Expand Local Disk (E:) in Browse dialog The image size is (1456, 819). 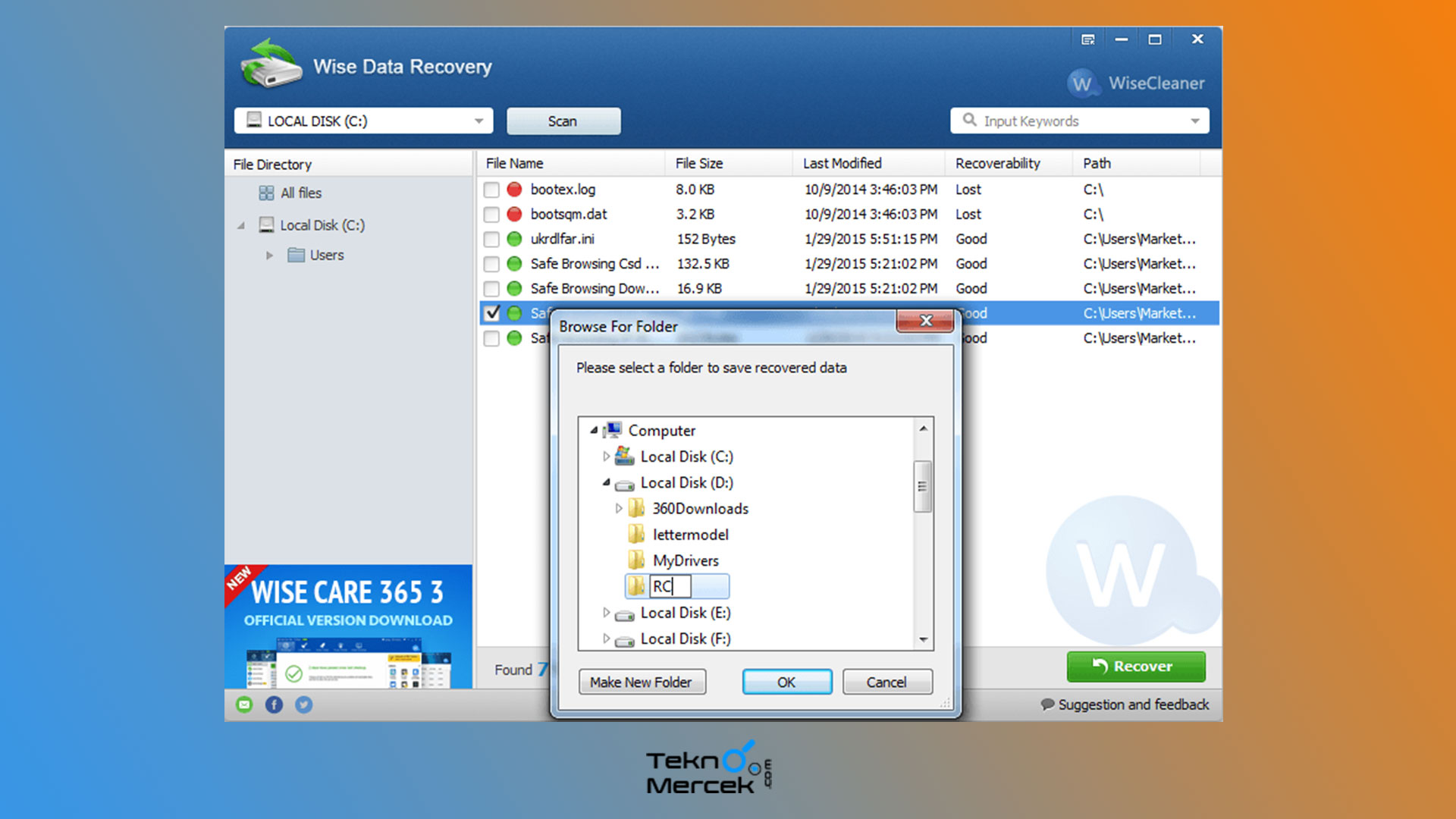[606, 612]
